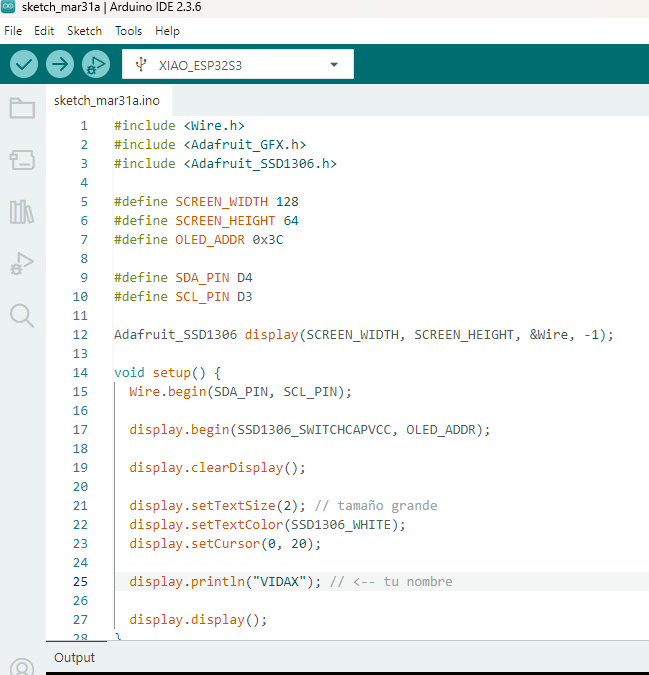649x675 pixels.
Task: Open the Search magnifier sidebar icon
Action: point(22,316)
